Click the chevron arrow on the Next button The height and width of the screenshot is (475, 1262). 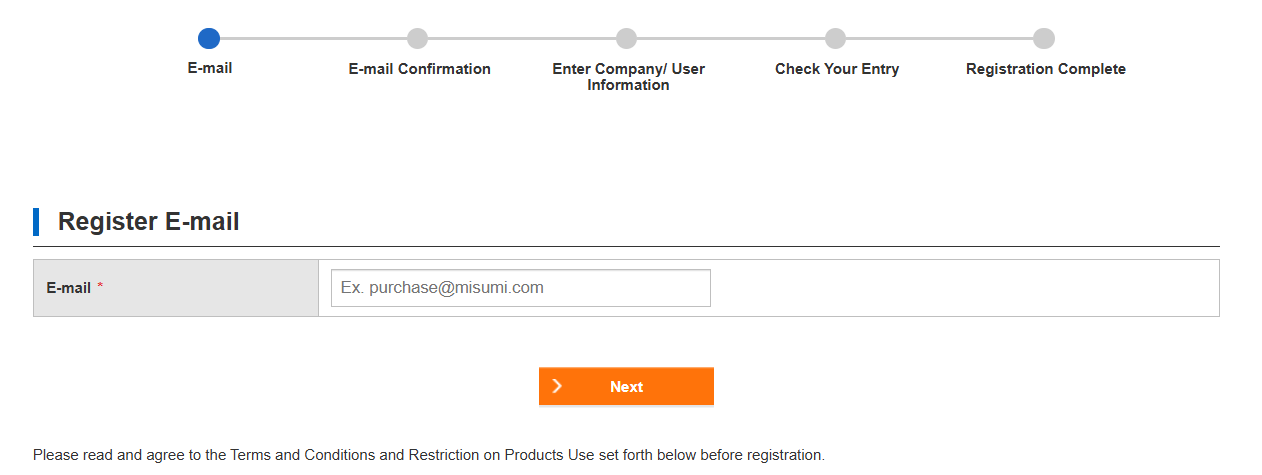[557, 387]
